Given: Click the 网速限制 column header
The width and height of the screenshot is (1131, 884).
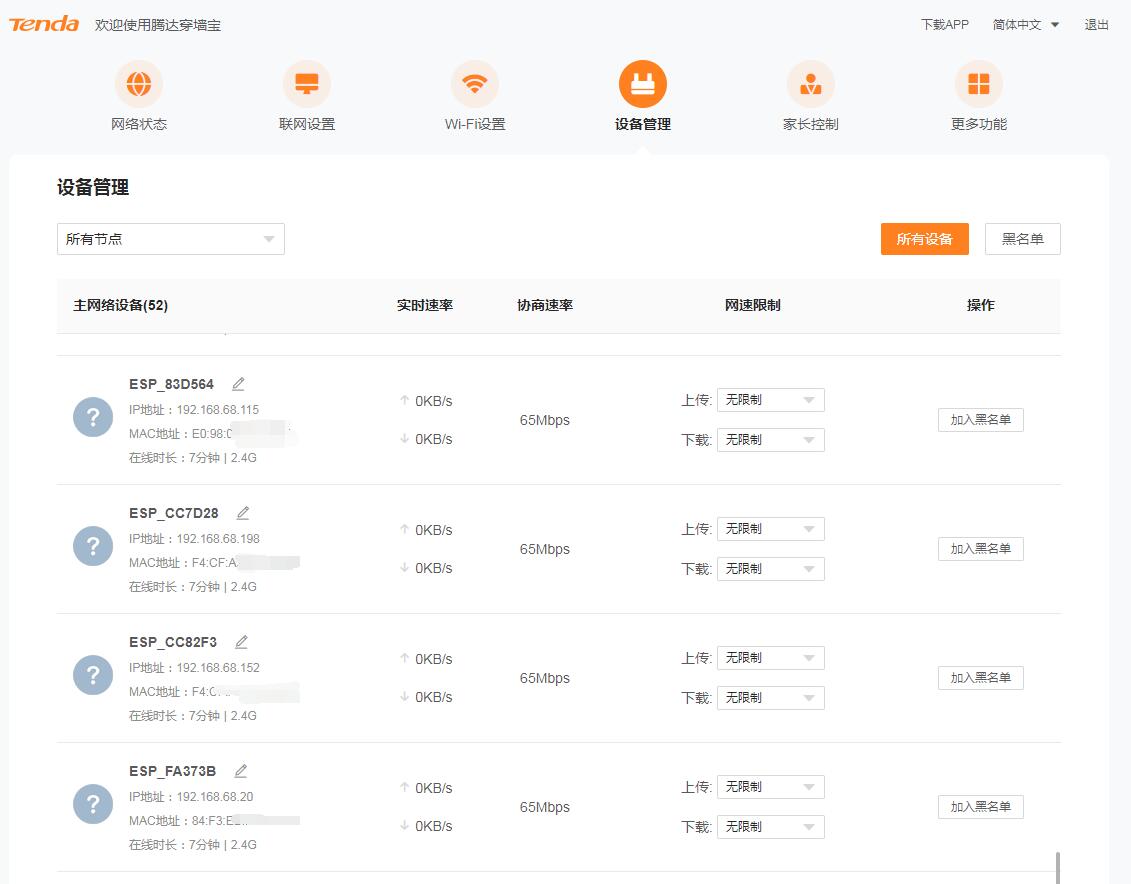Looking at the screenshot, I should 753,305.
